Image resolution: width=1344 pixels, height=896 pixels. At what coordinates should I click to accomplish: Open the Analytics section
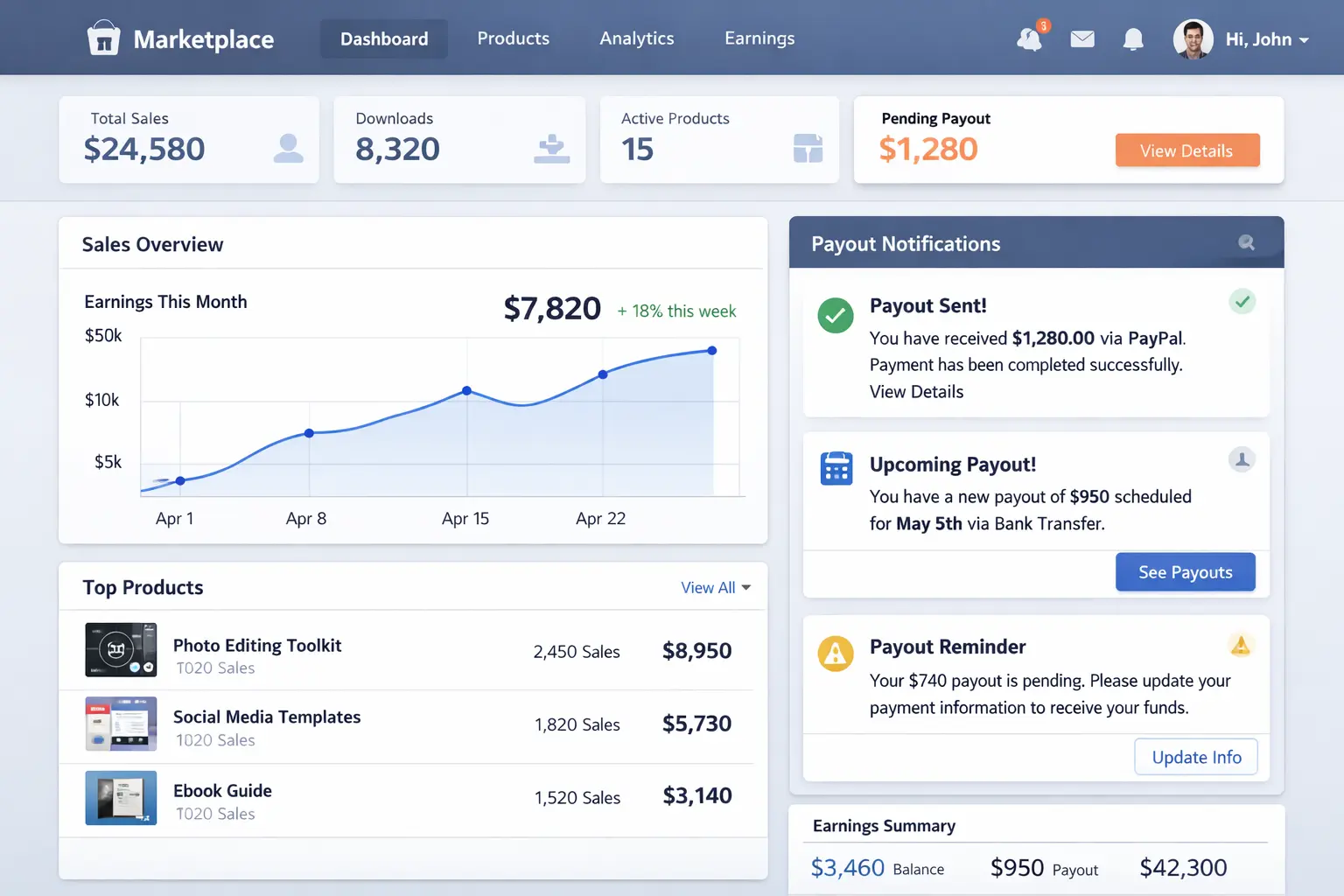pos(636,38)
